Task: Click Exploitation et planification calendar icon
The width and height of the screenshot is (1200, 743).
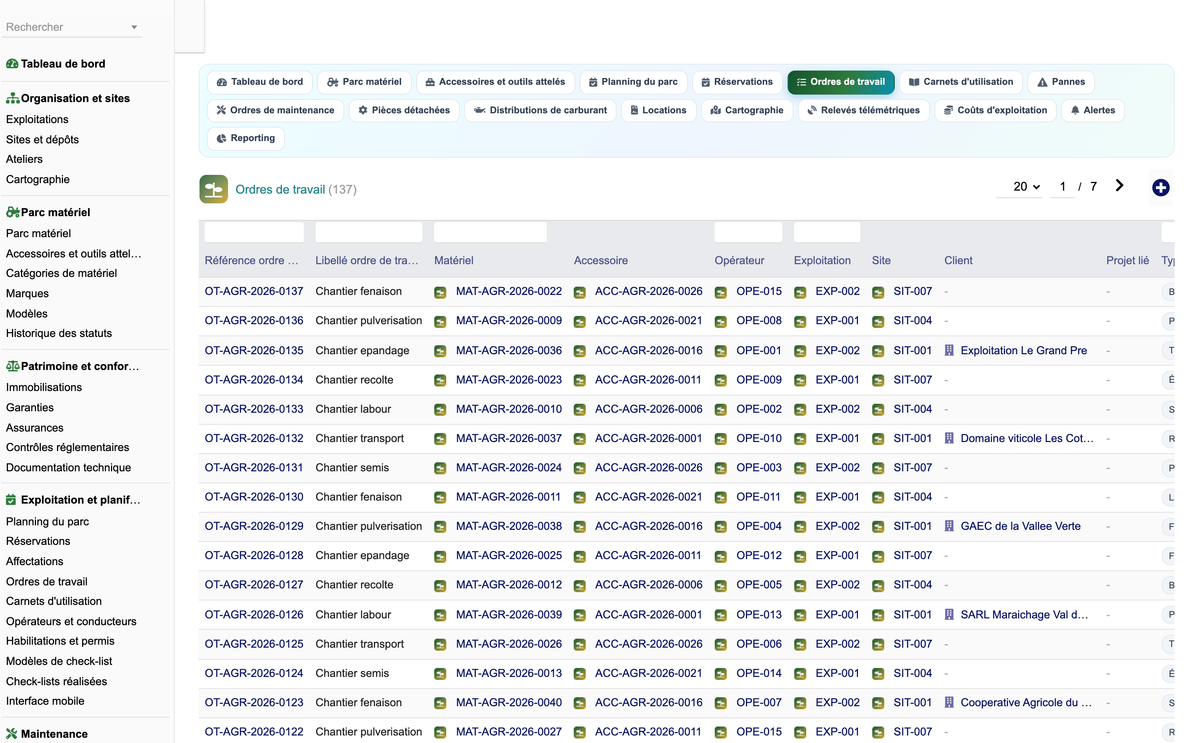Action: (x=11, y=500)
